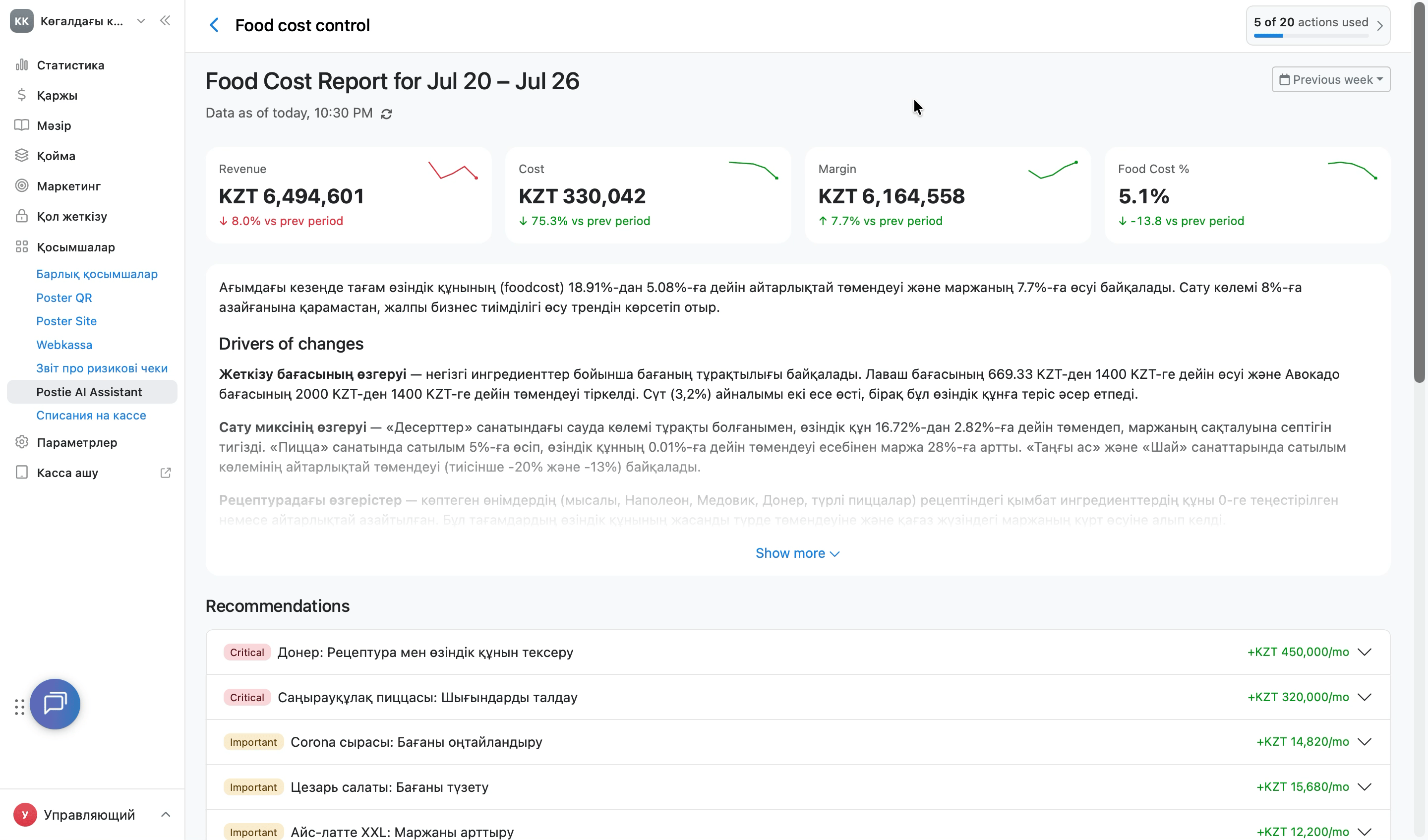Click the drag handle dots near chat
Image resolution: width=1428 pixels, height=840 pixels.
click(19, 707)
